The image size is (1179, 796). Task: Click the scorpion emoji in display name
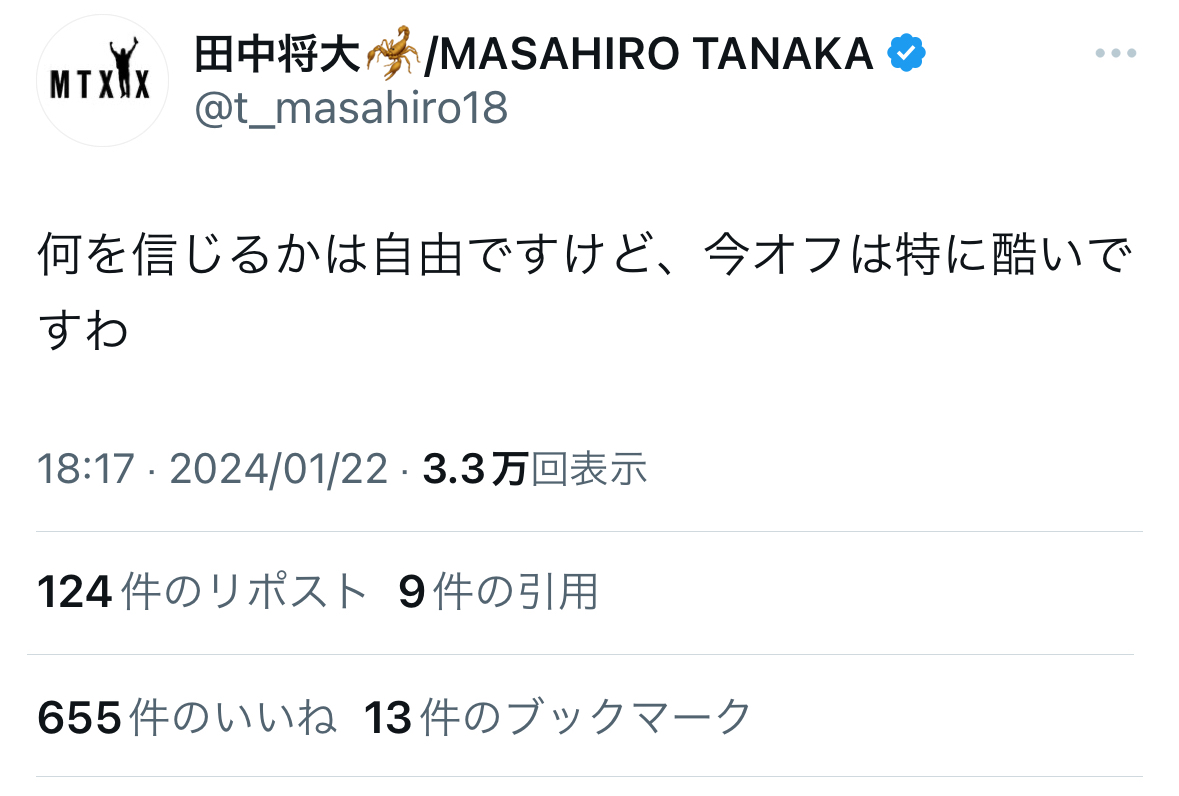click(x=392, y=53)
